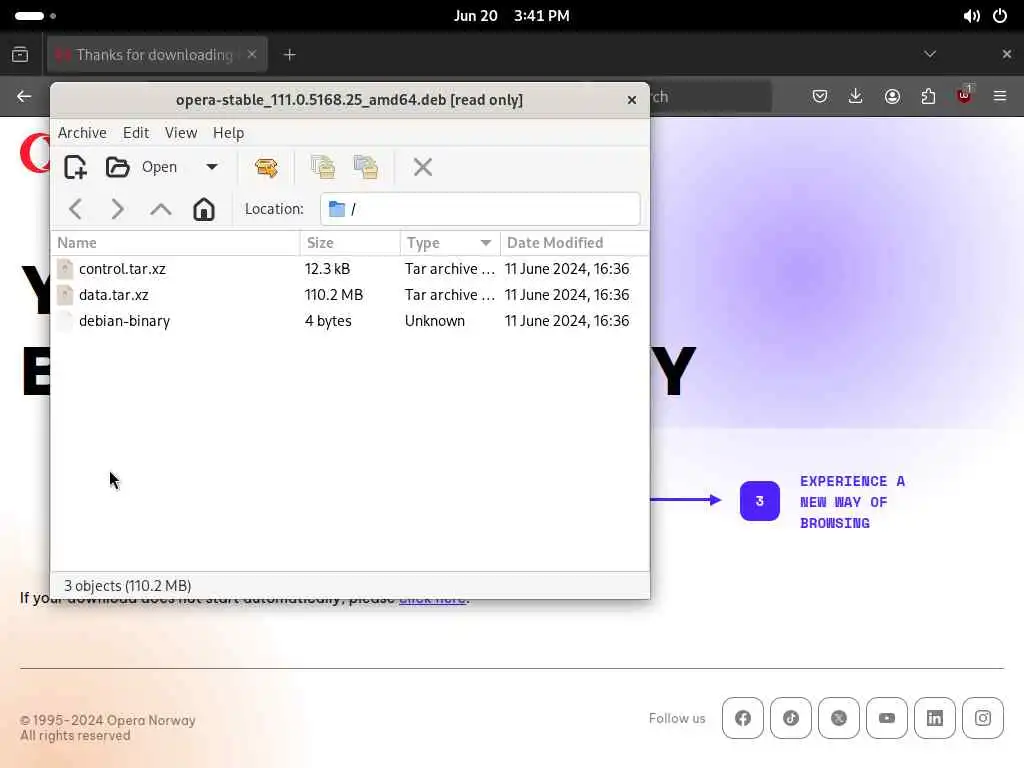The height and width of the screenshot is (768, 1024).
Task: Click the download 'click here' link
Action: pos(432,598)
